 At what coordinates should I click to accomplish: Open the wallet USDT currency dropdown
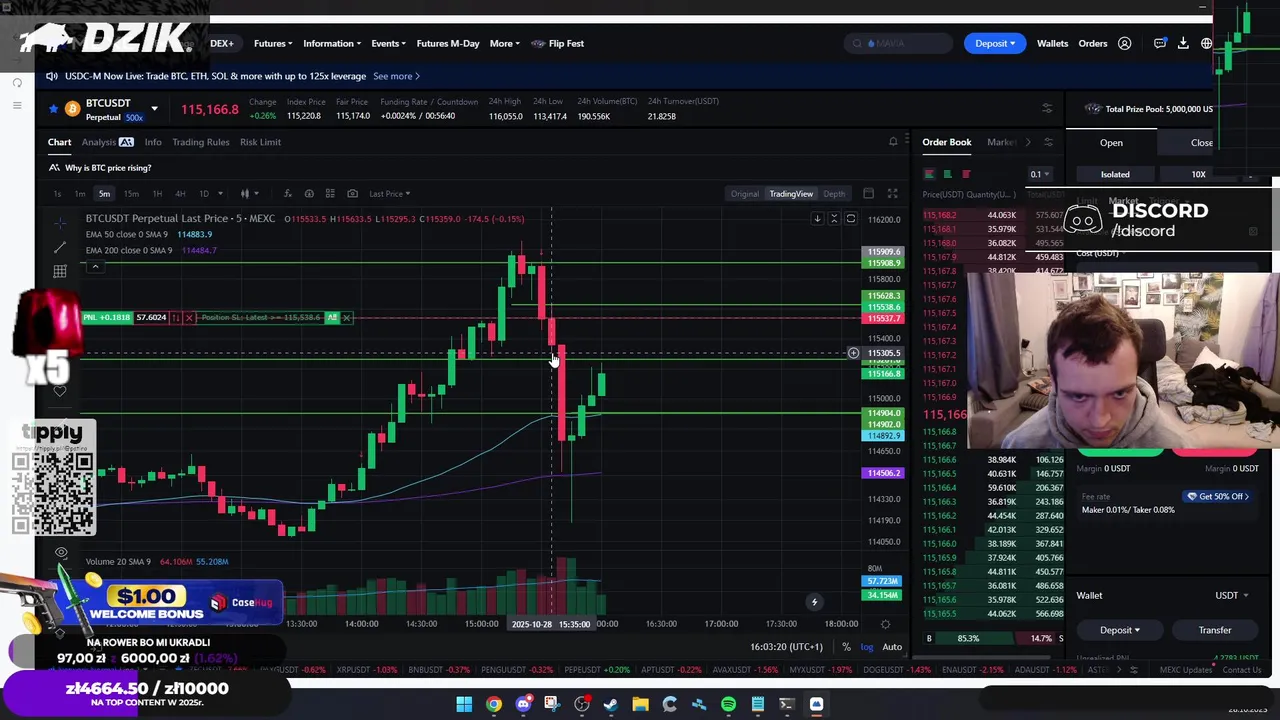click(1231, 596)
